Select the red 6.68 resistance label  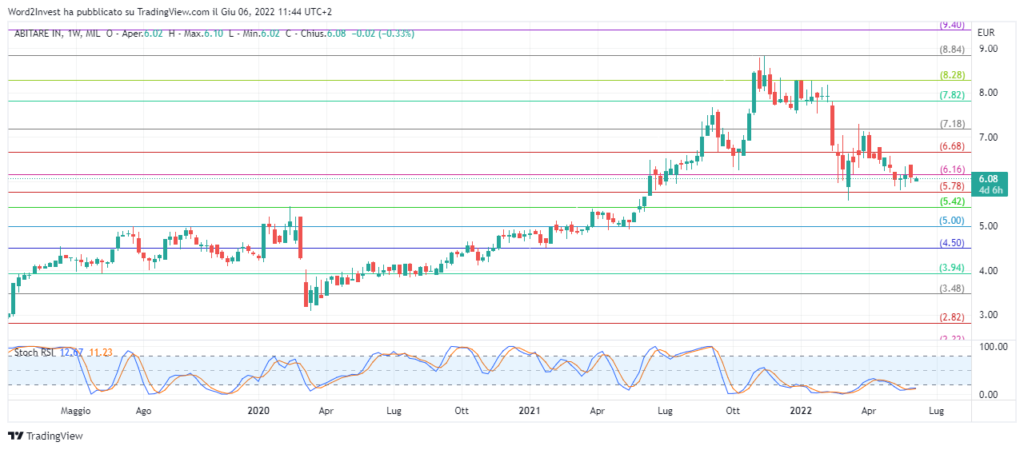(951, 146)
